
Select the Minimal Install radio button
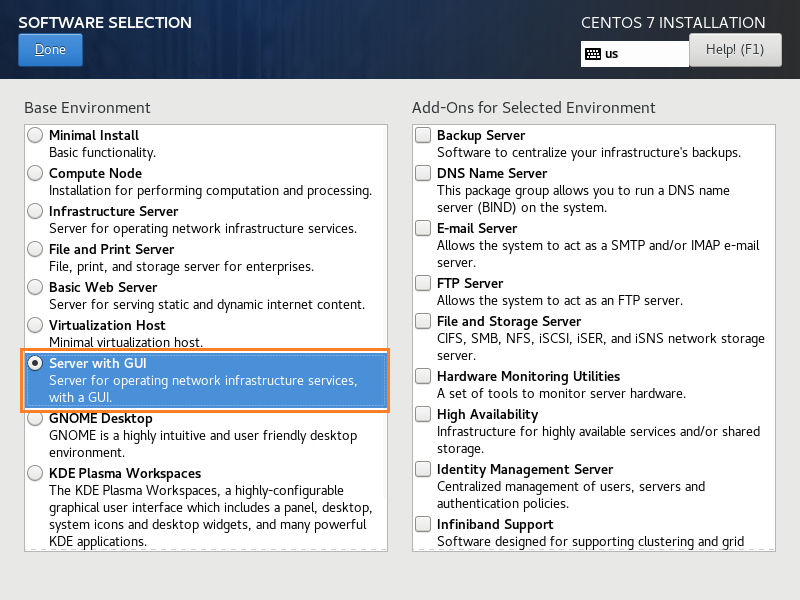coord(35,135)
